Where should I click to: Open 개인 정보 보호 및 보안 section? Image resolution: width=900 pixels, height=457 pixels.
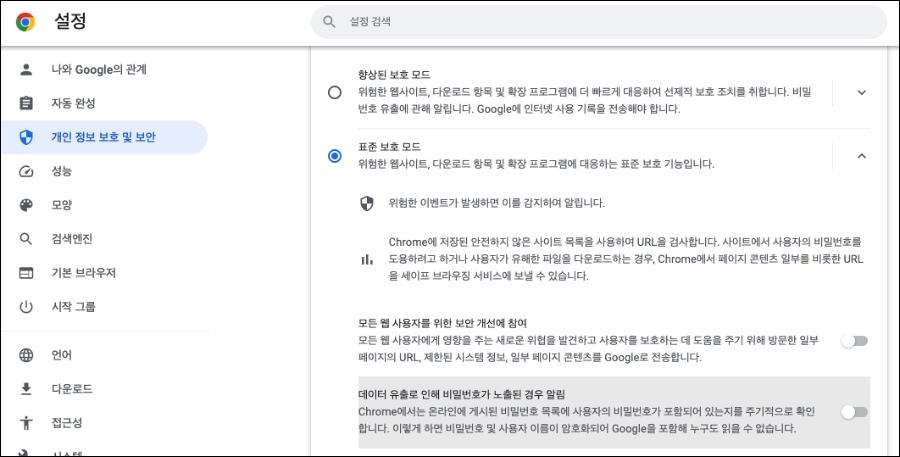coord(104,137)
